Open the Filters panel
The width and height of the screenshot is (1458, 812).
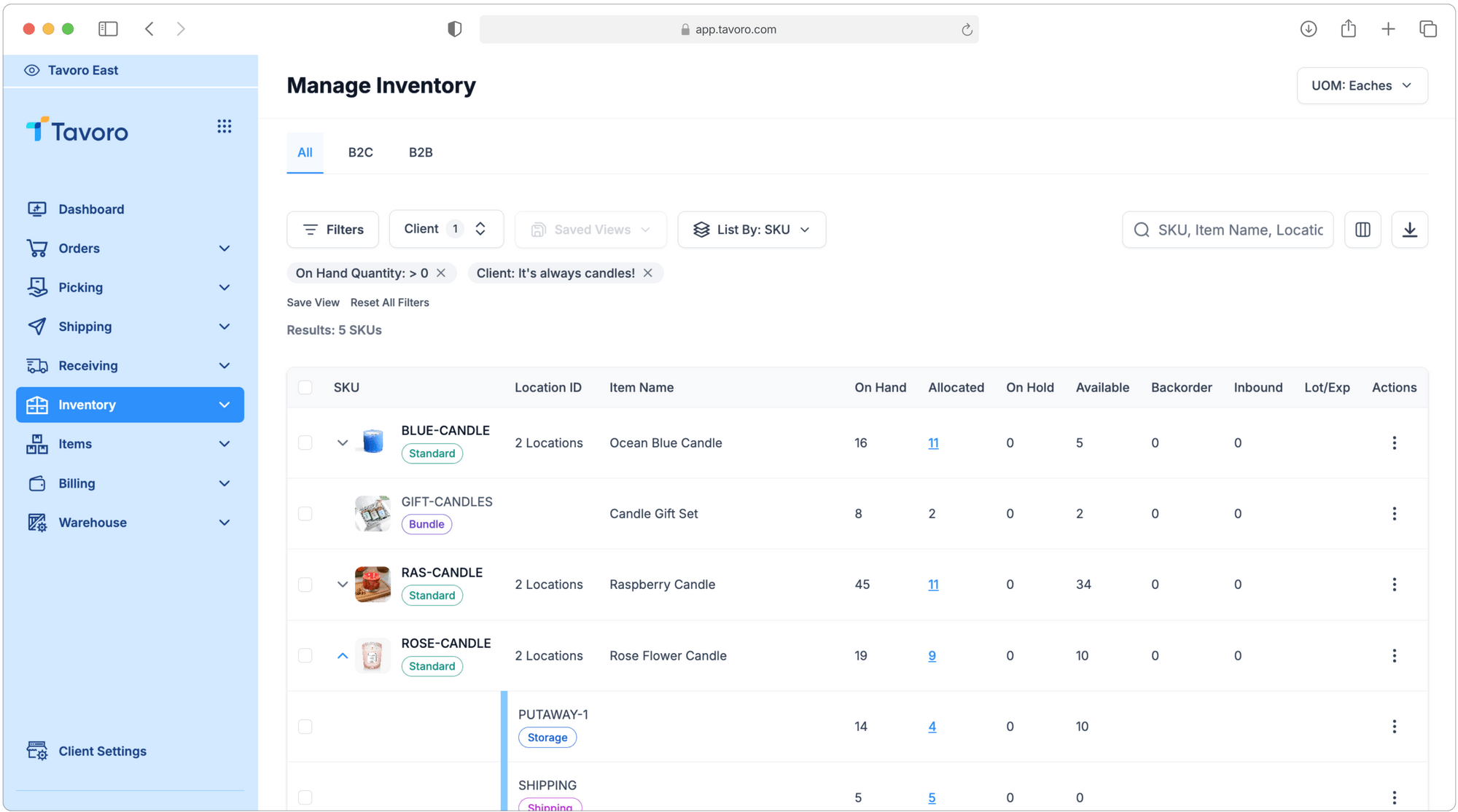coord(333,230)
